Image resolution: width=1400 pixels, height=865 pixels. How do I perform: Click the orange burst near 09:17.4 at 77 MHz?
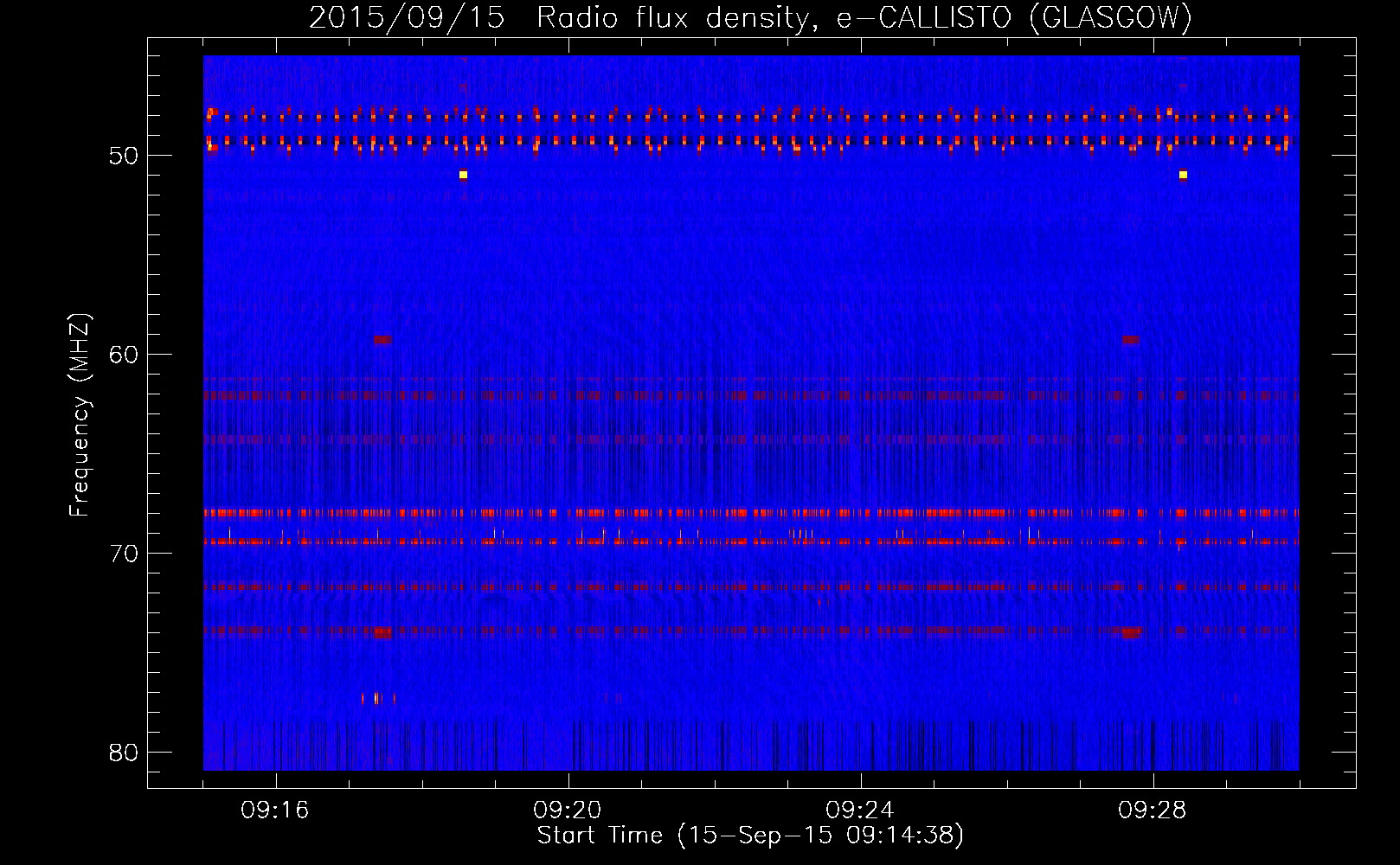pyautogui.click(x=377, y=698)
